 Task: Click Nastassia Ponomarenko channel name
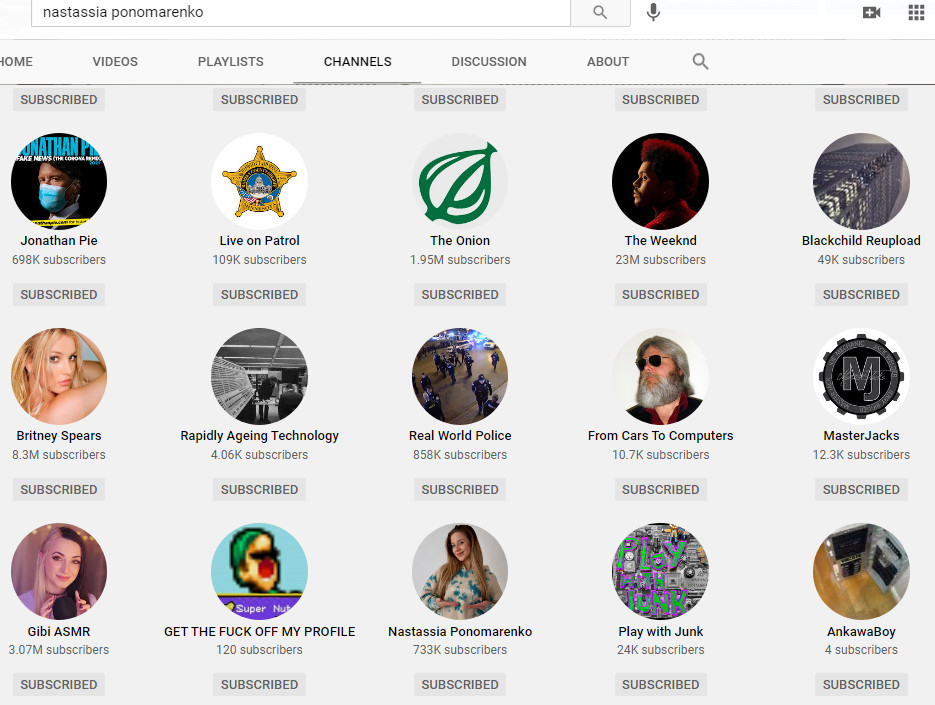[460, 631]
